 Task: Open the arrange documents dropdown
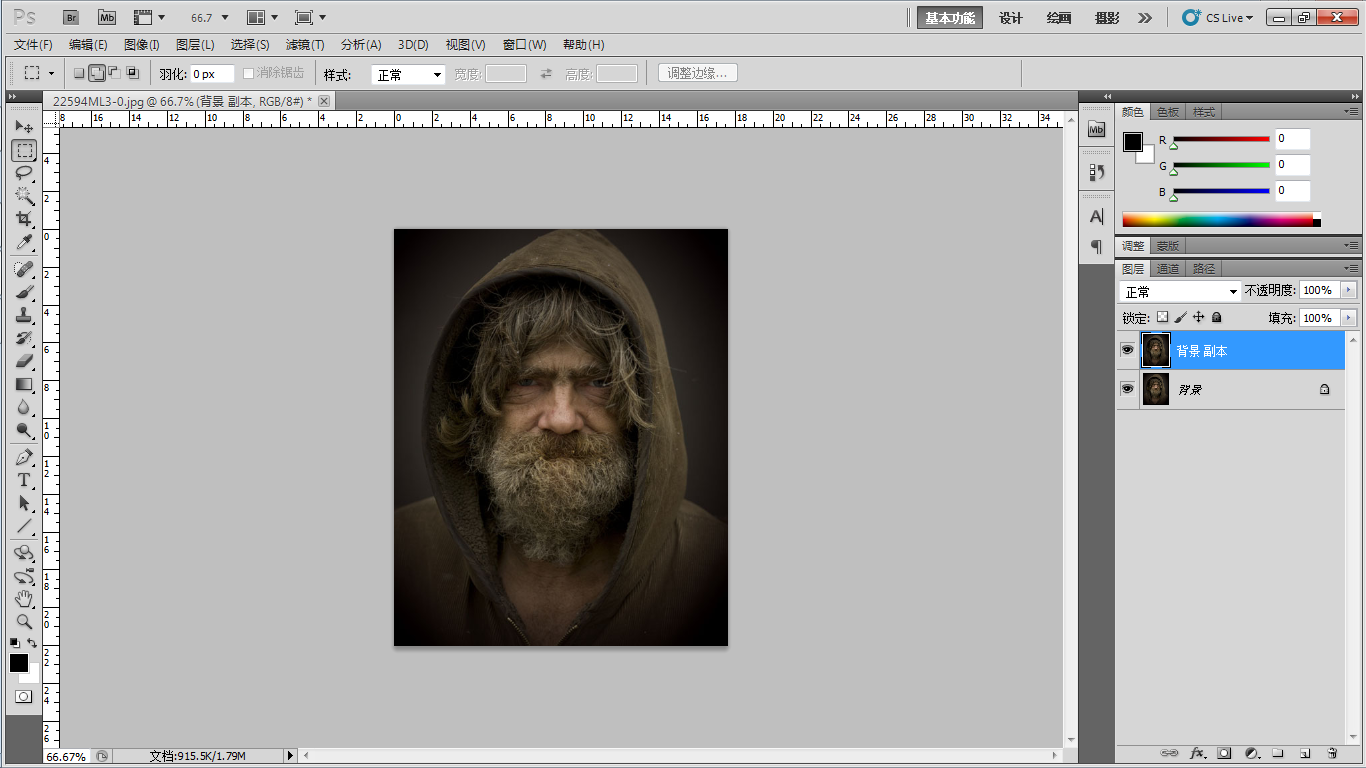(x=263, y=17)
